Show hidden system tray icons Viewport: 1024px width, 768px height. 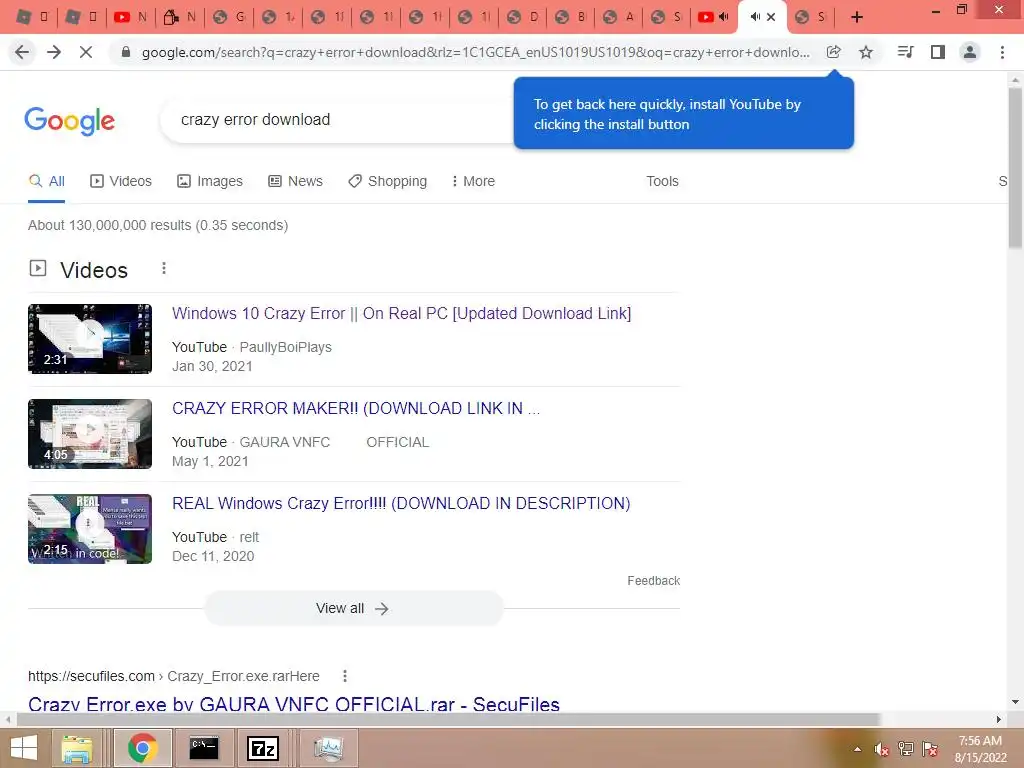click(x=857, y=749)
